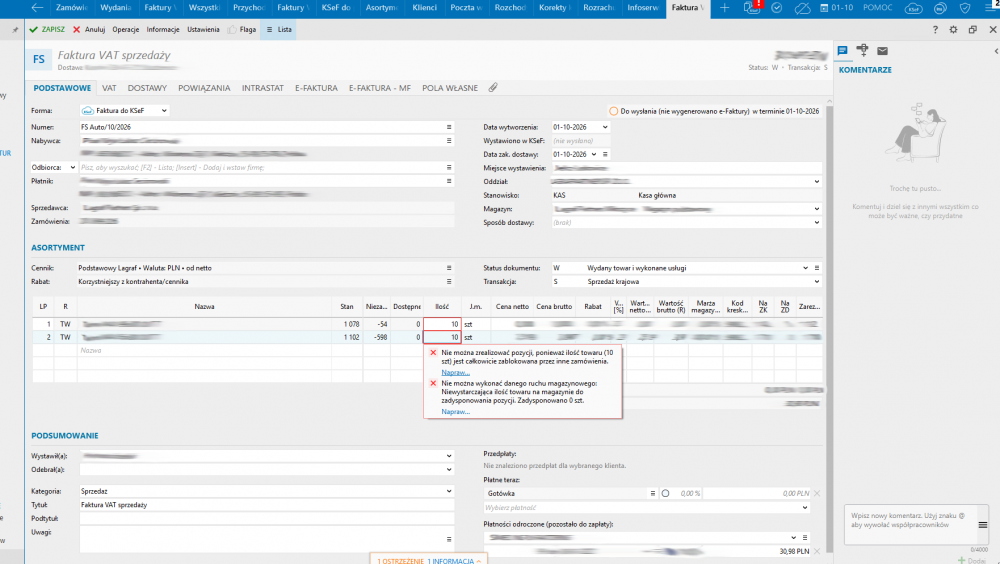
Task: Open the Komentarze comments panel icon
Action: (842, 50)
